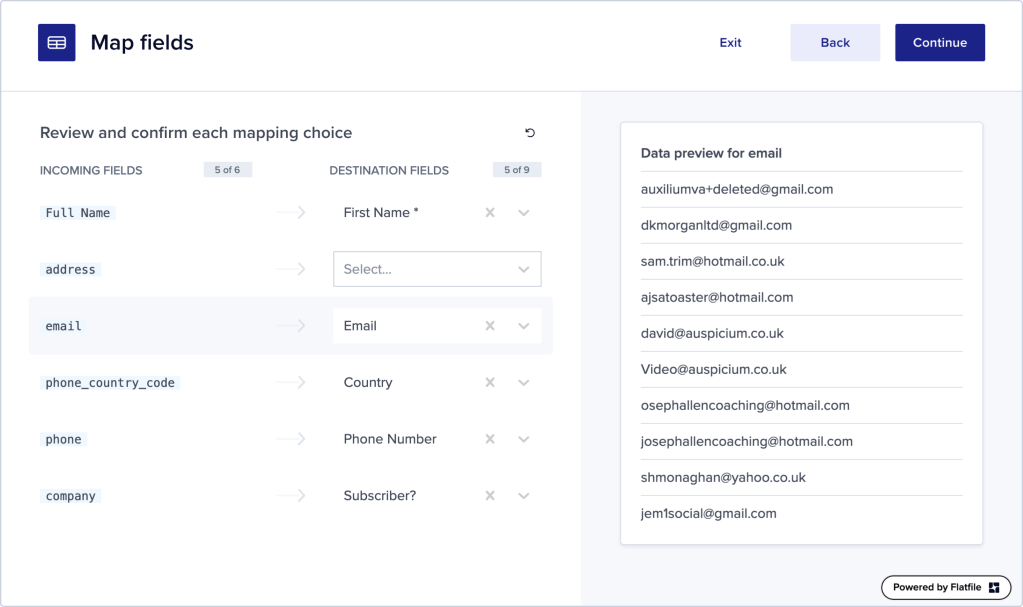The image size is (1023, 607).
Task: Open the Subscriber? dropdown chevron
Action: point(524,496)
